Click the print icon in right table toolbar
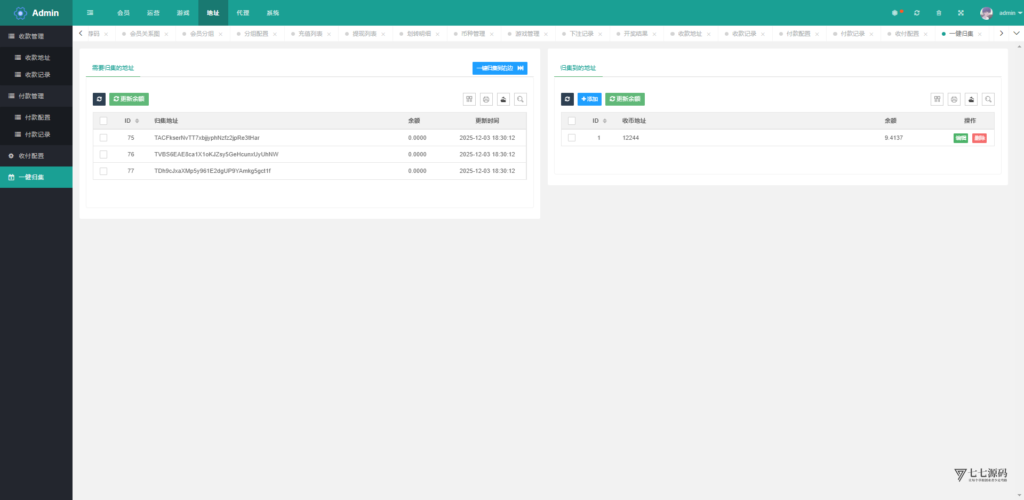 click(954, 99)
